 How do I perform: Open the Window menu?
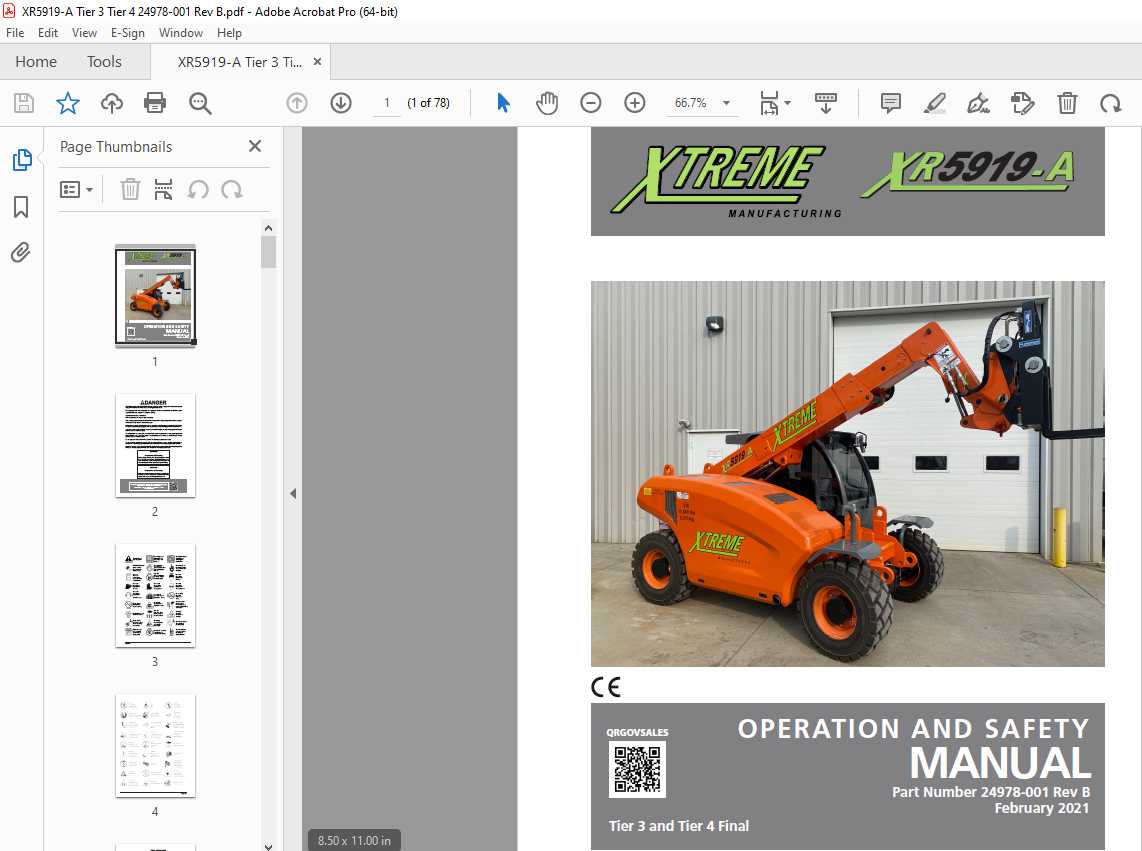(181, 33)
